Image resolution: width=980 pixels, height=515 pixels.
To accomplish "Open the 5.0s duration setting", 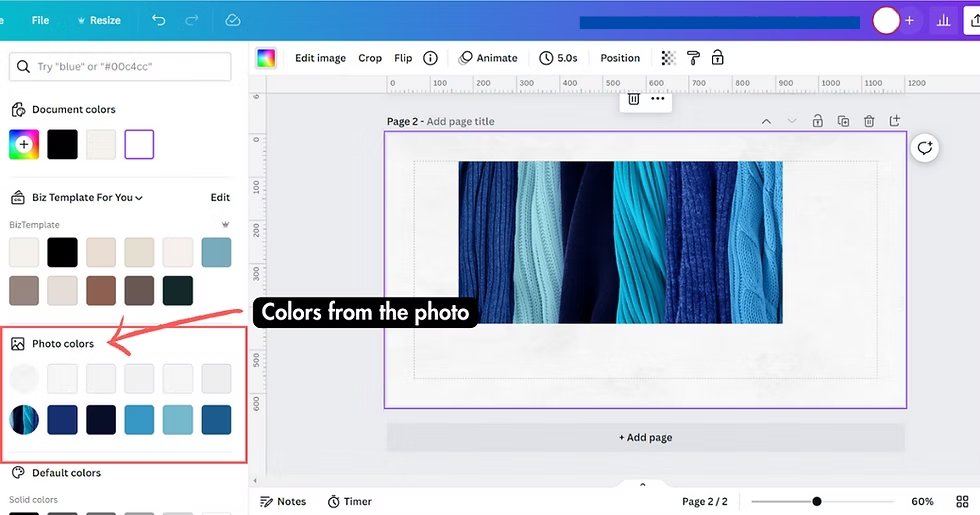I will (559, 58).
